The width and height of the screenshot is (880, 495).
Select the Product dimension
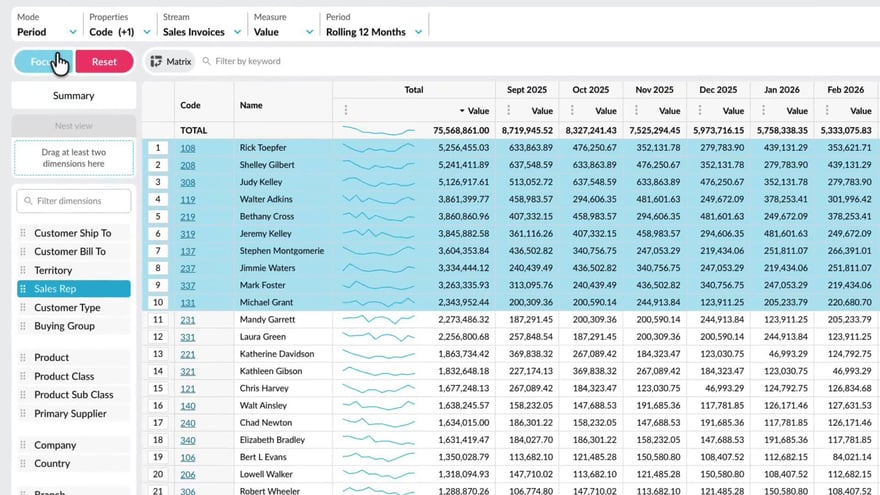74,358
